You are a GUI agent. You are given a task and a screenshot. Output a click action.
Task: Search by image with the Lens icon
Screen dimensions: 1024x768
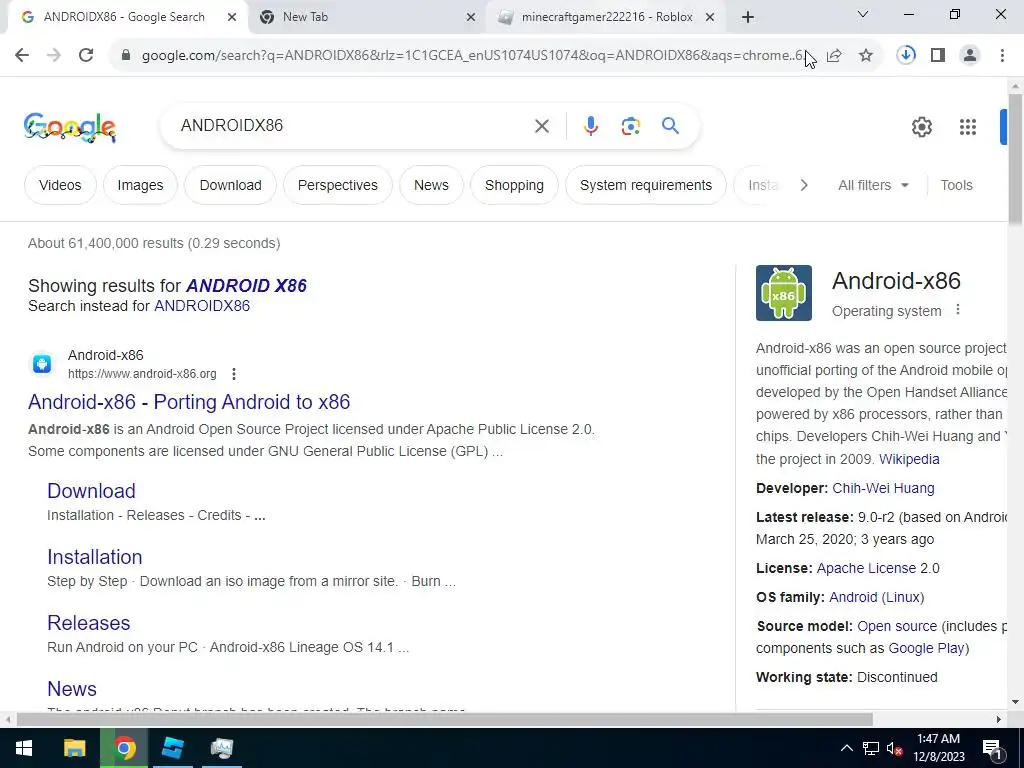tap(630, 125)
